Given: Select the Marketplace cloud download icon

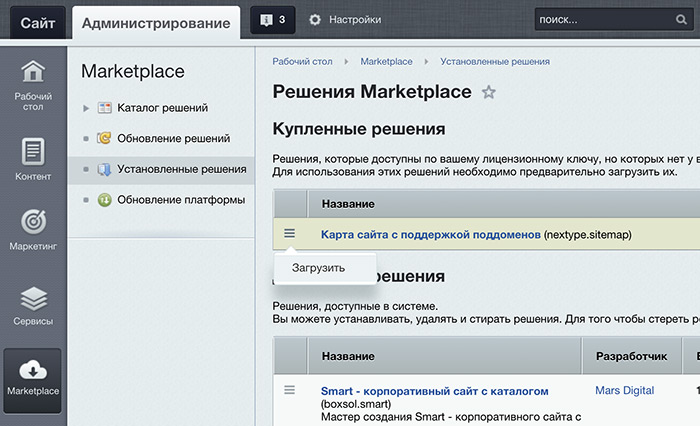Looking at the screenshot, I should pos(33,370).
